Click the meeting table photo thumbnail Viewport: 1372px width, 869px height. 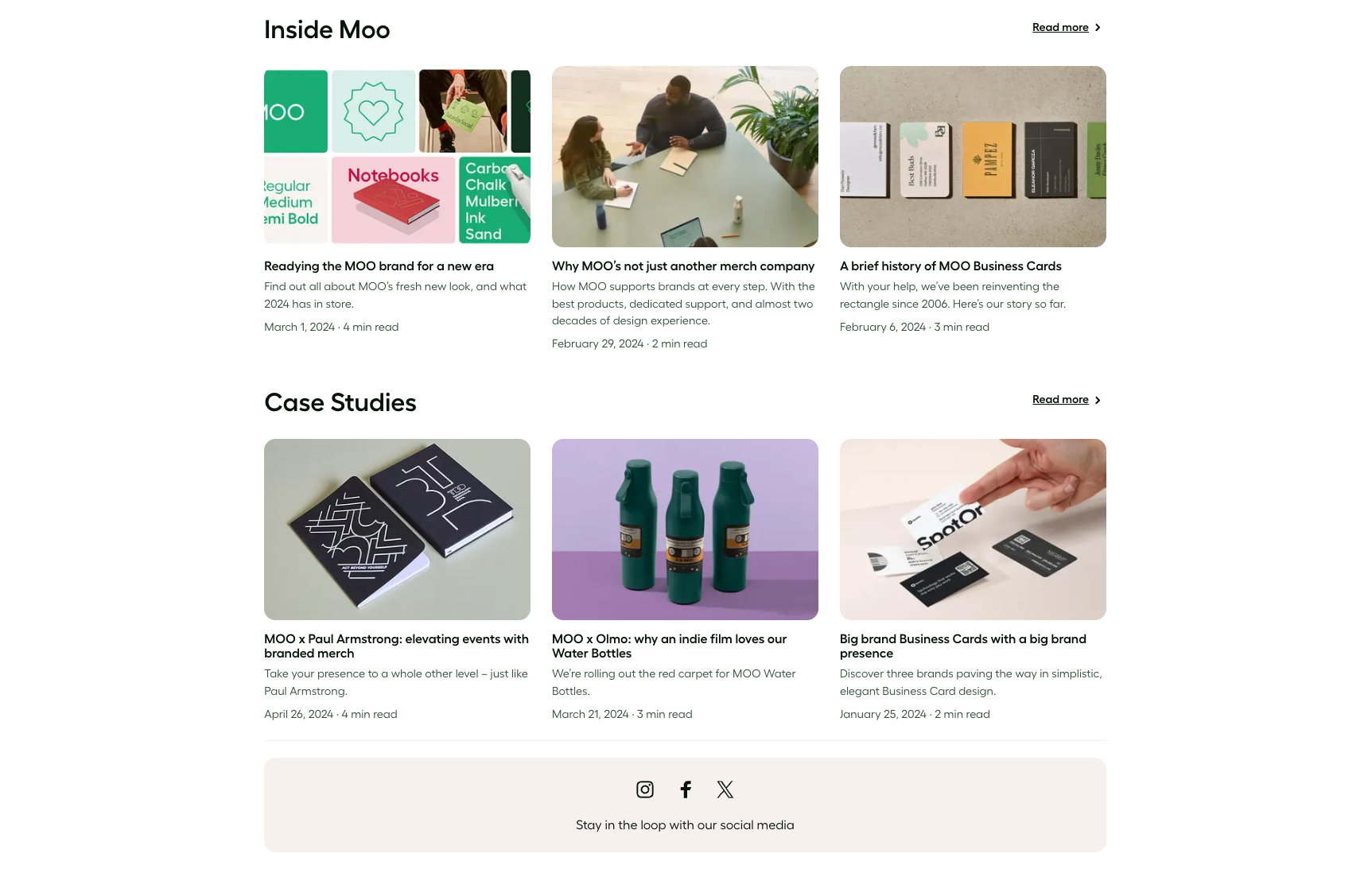point(685,157)
